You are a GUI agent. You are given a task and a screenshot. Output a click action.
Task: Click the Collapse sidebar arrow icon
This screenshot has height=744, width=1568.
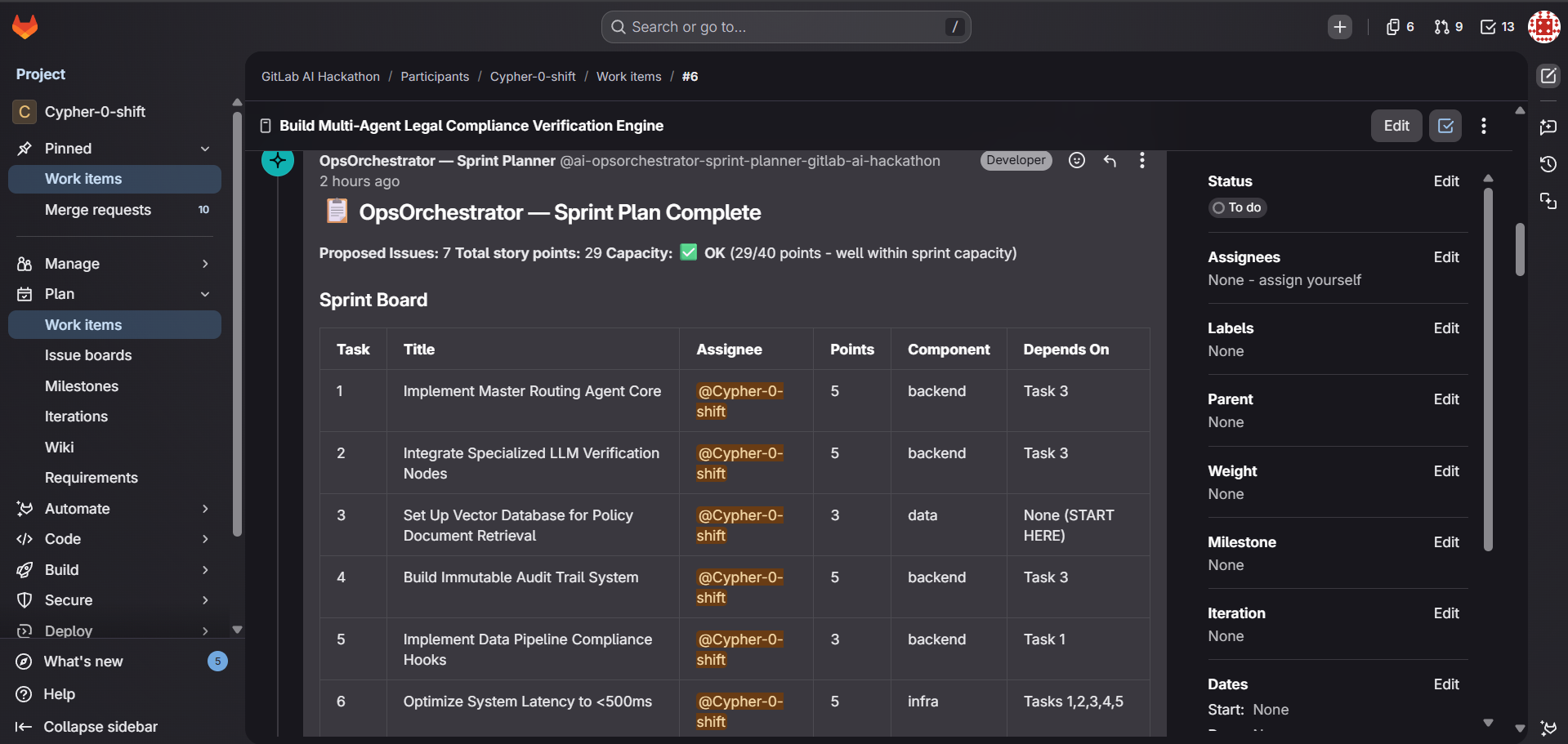[24, 727]
